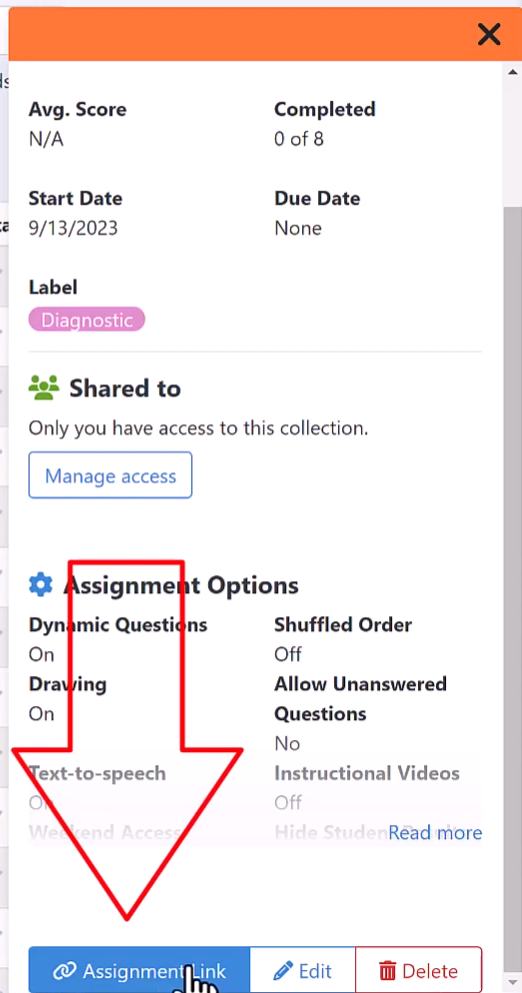Close the assignment details panel

[x=489, y=34]
